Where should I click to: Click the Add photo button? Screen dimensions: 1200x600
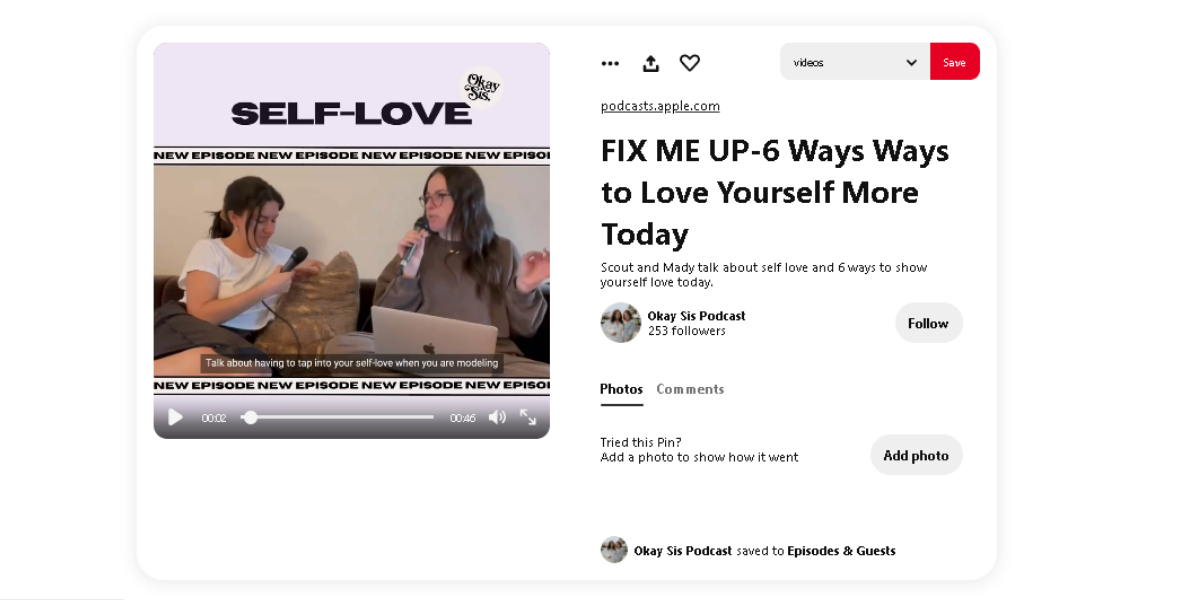pos(916,455)
